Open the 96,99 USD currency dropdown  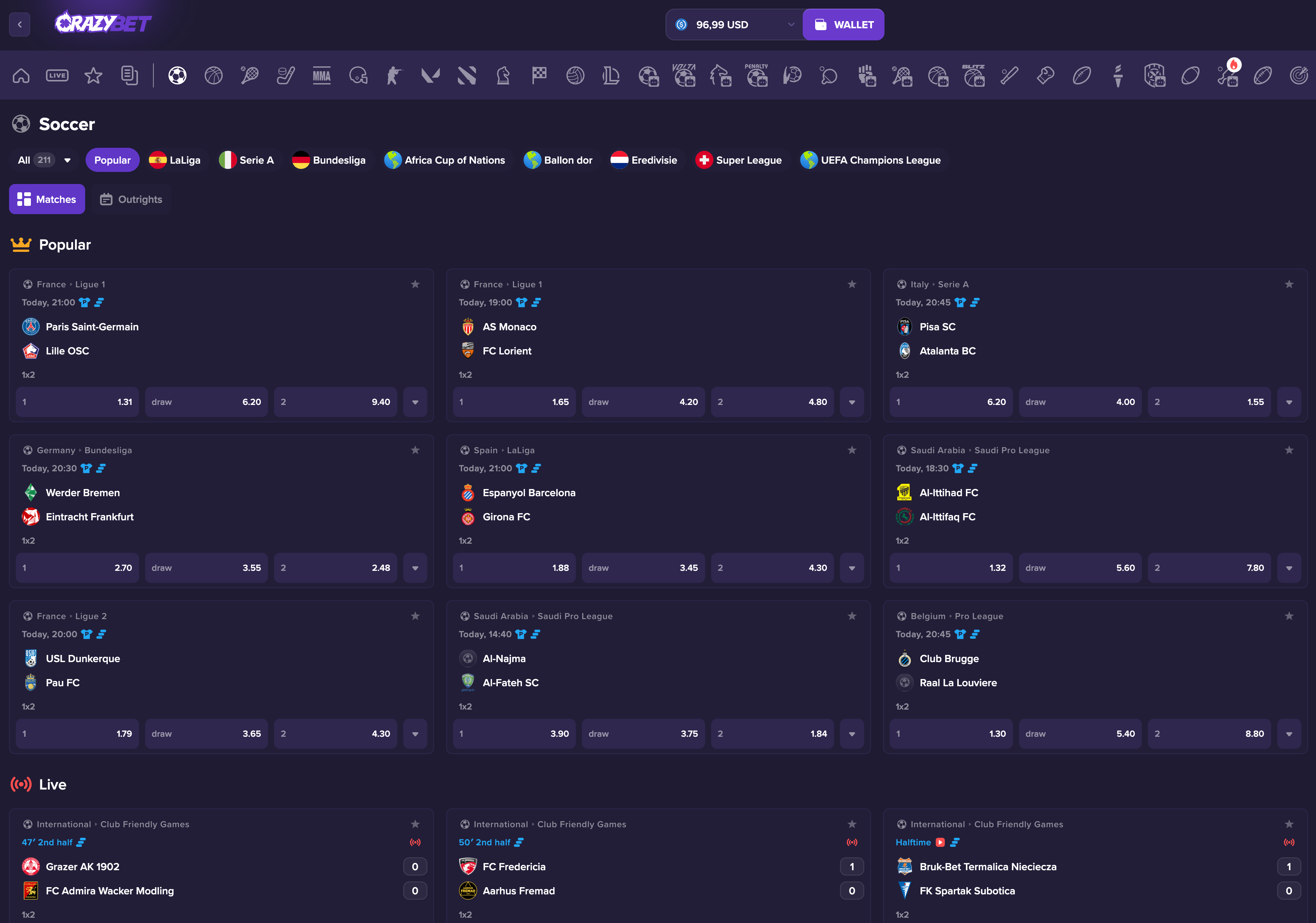point(734,25)
